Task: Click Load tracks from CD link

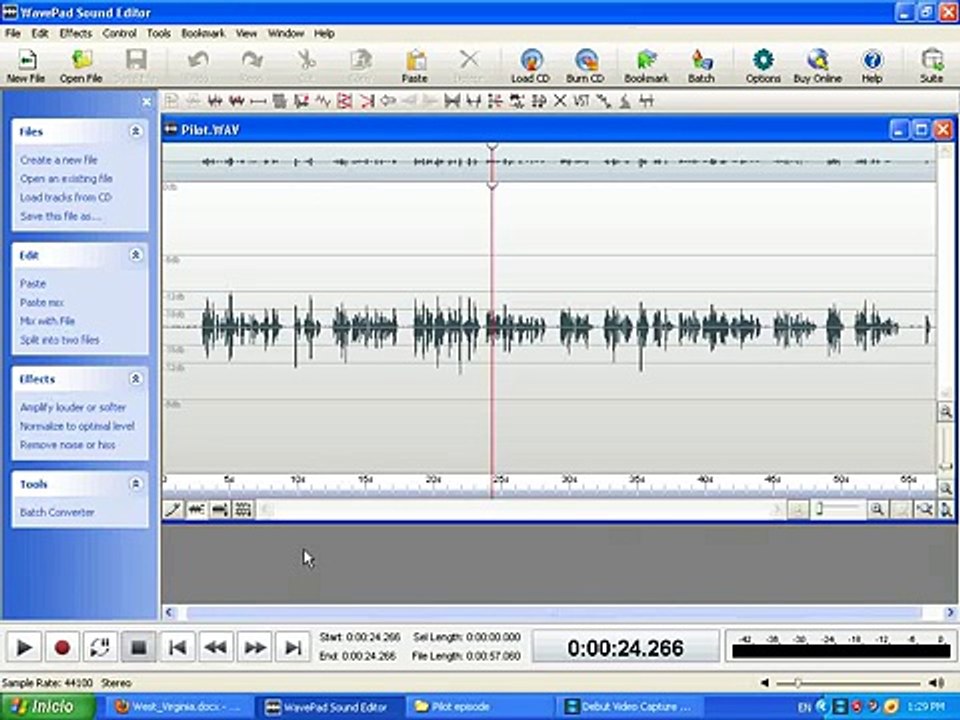Action: pyautogui.click(x=66, y=197)
